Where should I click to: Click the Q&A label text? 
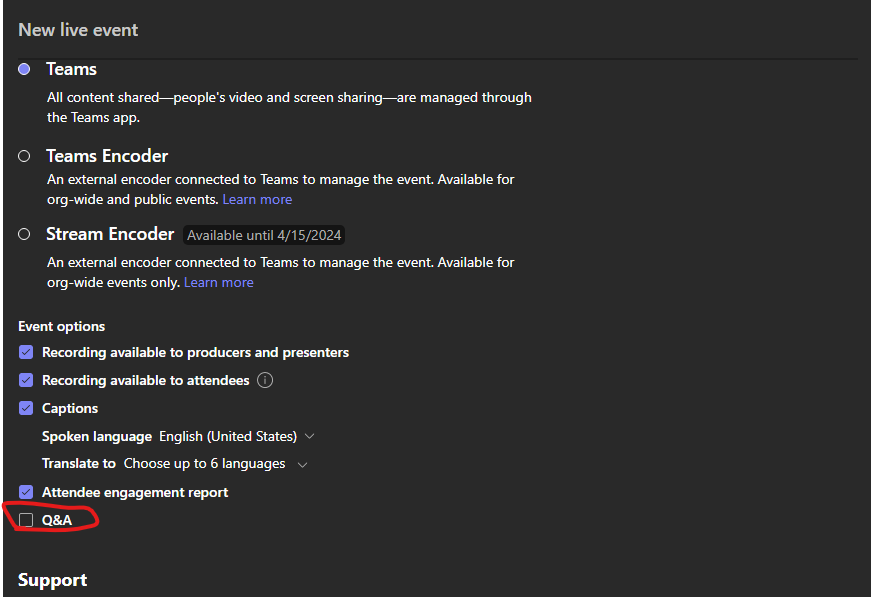point(57,520)
